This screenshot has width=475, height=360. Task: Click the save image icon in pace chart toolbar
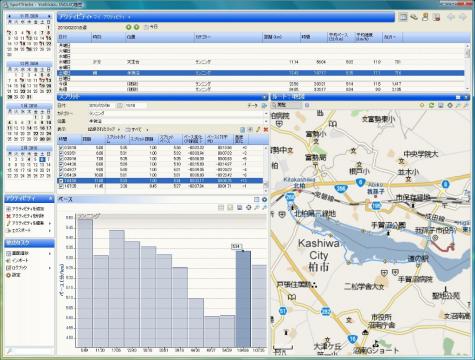(x=240, y=208)
